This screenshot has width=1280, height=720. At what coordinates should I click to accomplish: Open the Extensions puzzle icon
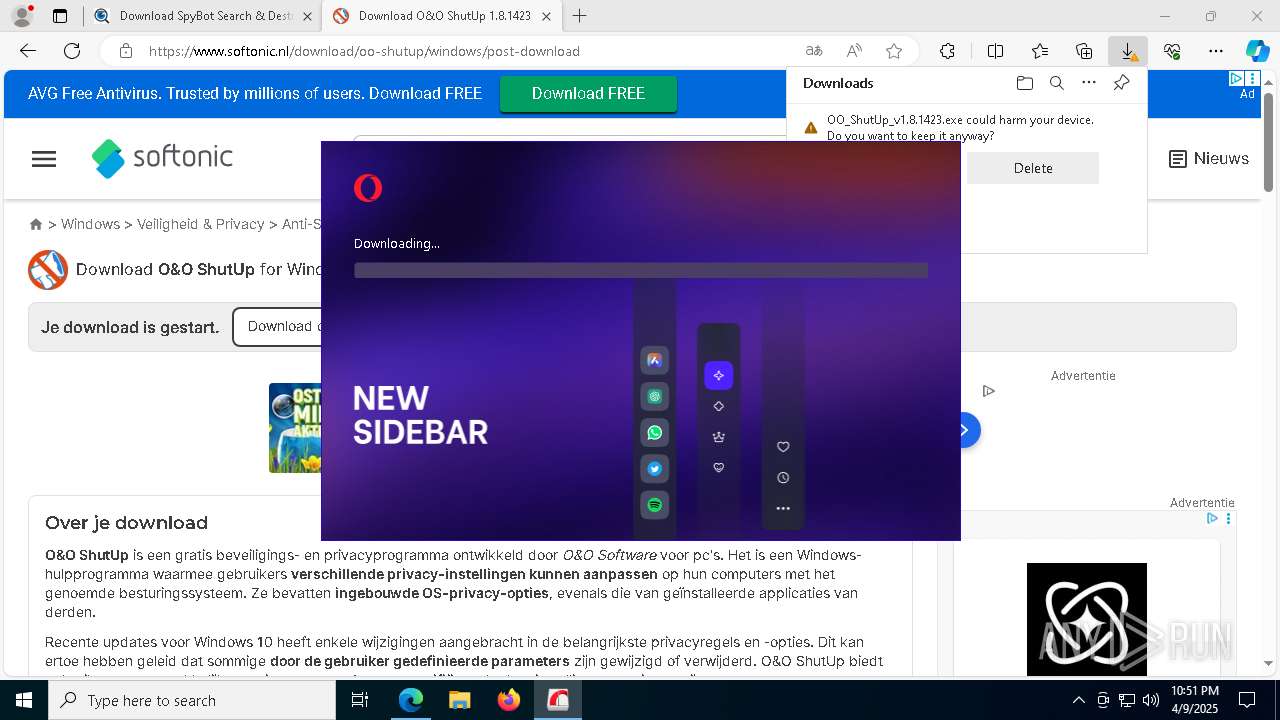[x=947, y=51]
